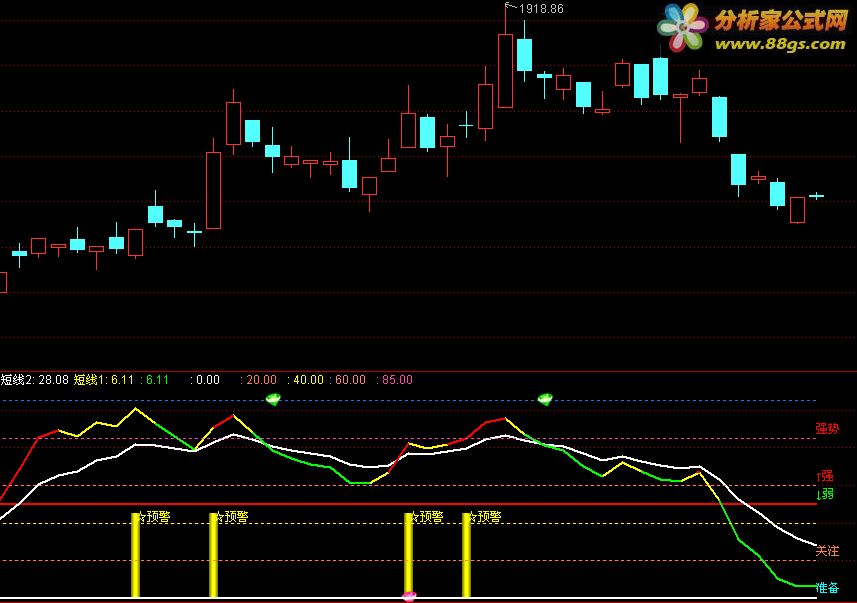
Task: Click the tall red candlestick under 1918.86
Action: (506, 70)
